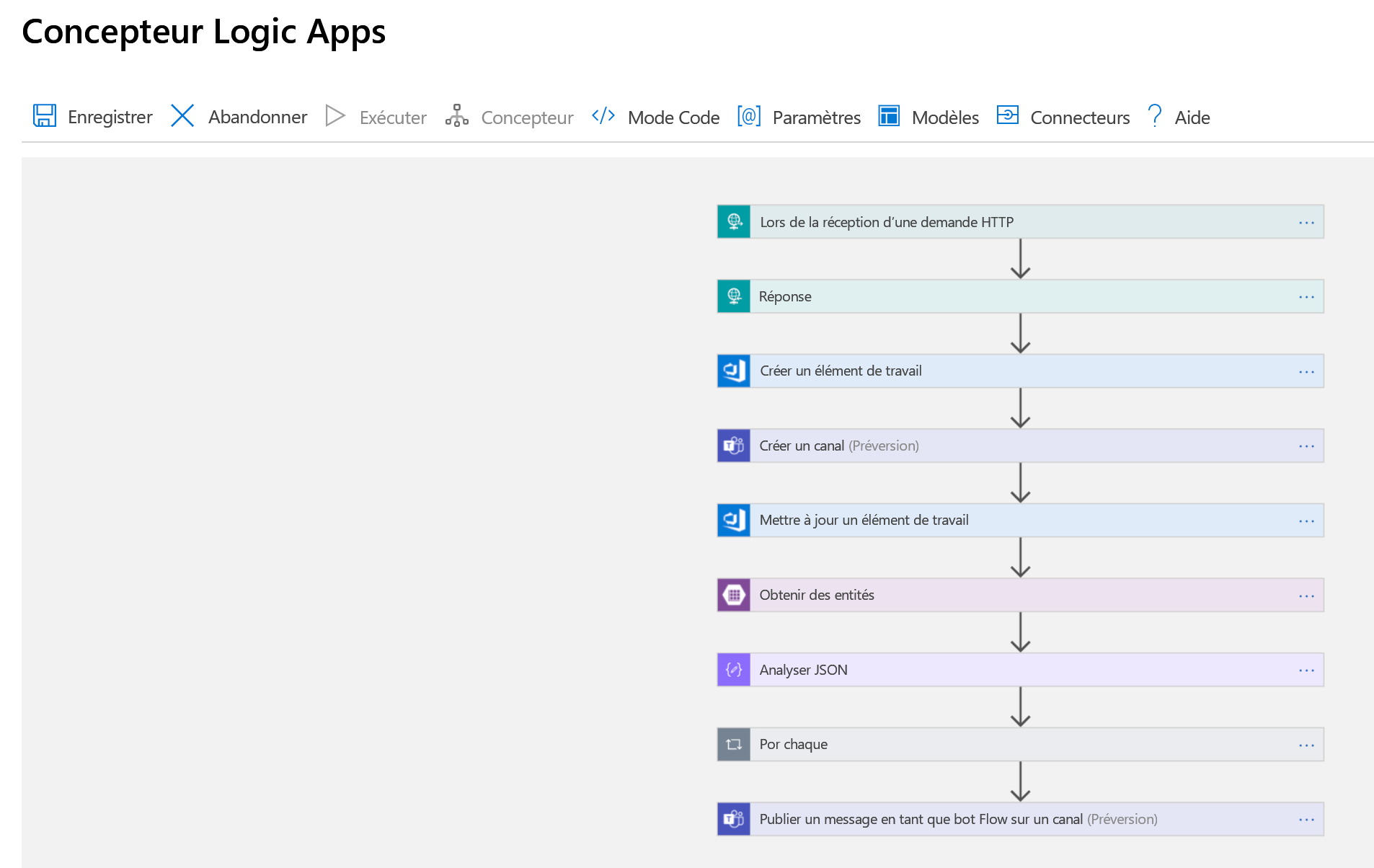Screen dimensions: 1374x868
Task: Switch to Concepteur view label
Action: [x=527, y=118]
